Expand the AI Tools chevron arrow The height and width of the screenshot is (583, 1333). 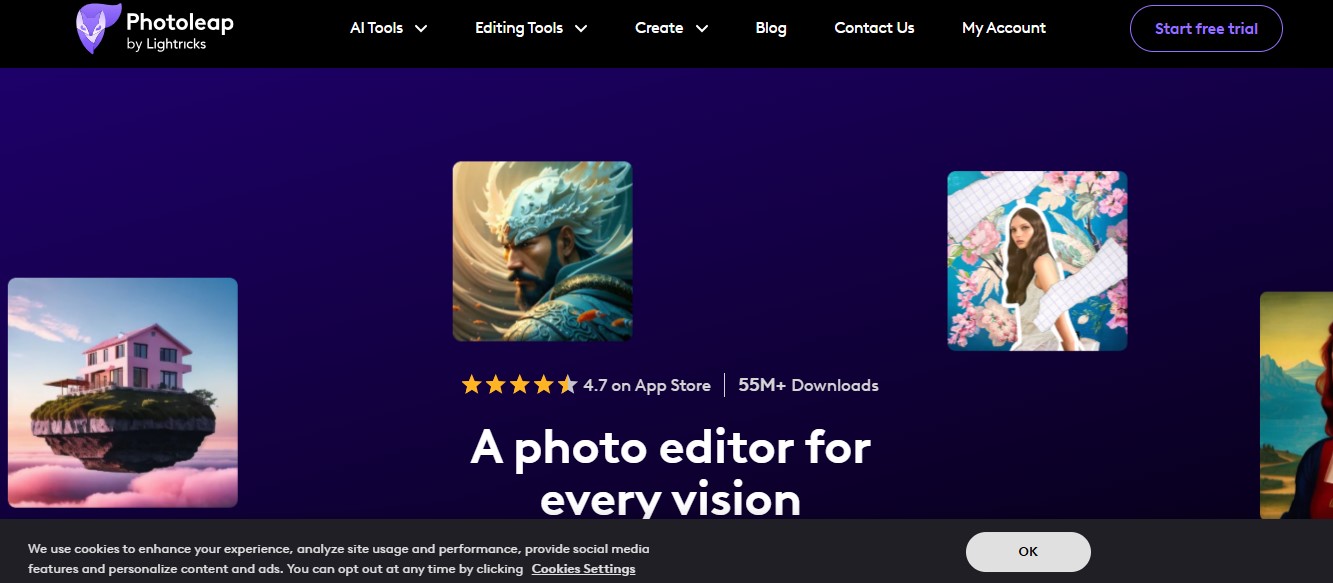tap(421, 29)
